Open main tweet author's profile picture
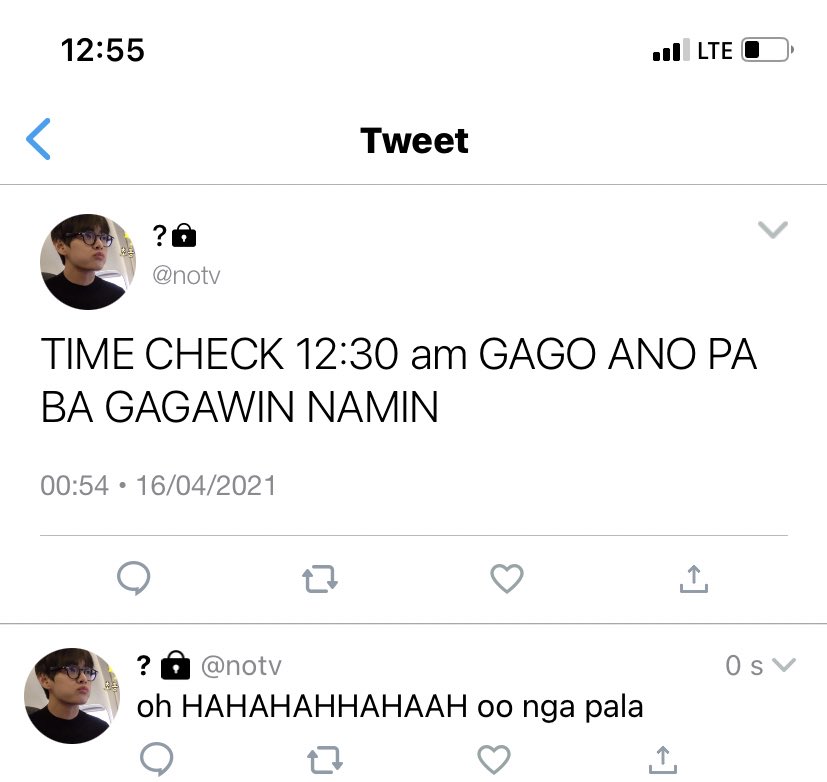Screen dimensions: 827x782 tap(88, 262)
